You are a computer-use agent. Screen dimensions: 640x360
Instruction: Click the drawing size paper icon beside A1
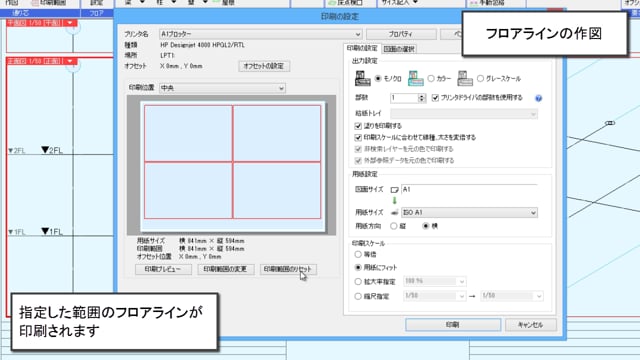click(x=394, y=190)
